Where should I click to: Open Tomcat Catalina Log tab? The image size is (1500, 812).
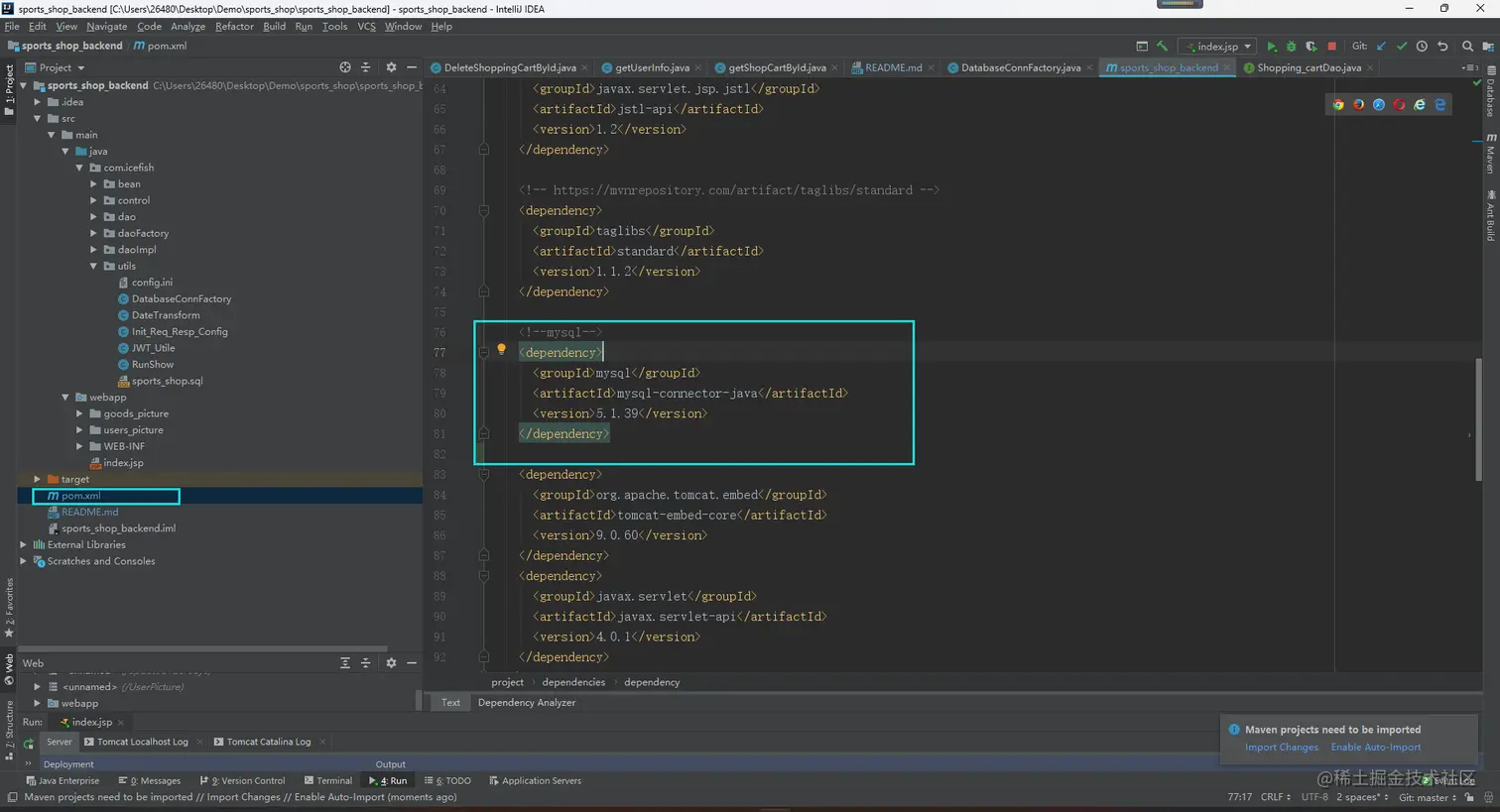pyautogui.click(x=269, y=743)
